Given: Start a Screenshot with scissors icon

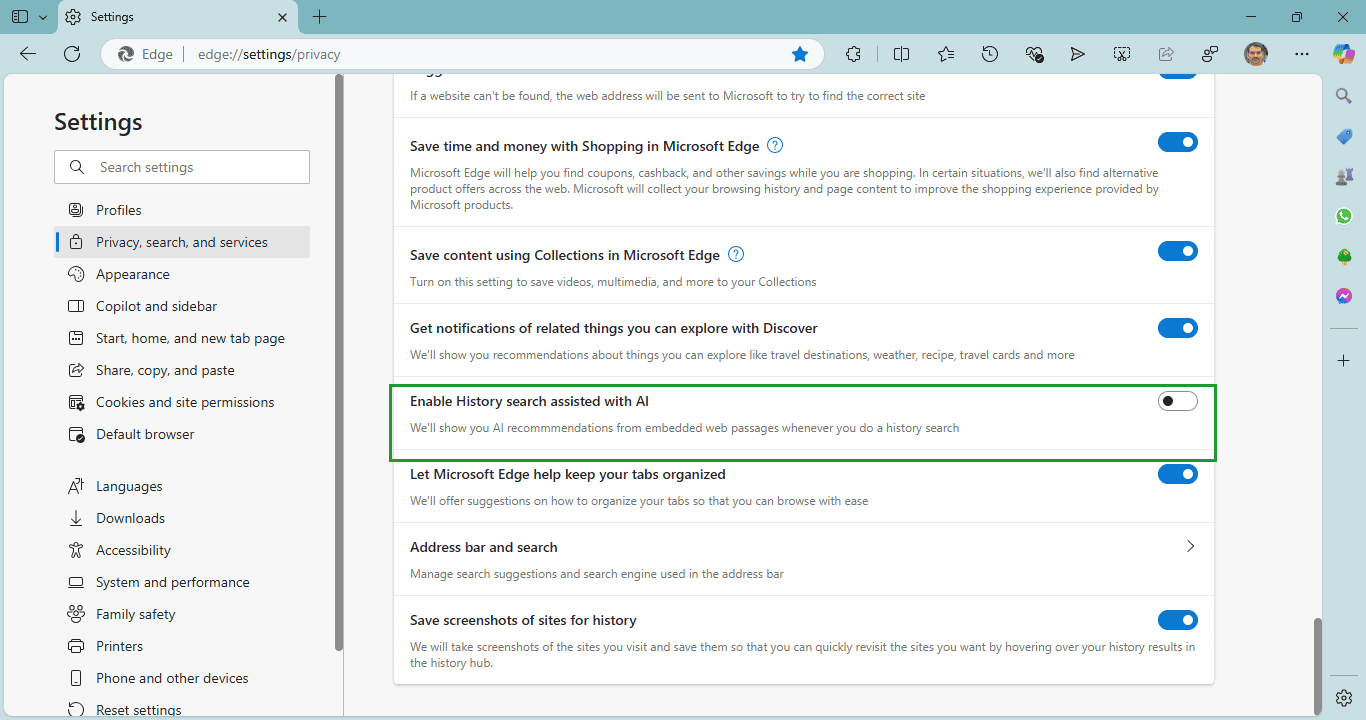Looking at the screenshot, I should (x=1122, y=54).
